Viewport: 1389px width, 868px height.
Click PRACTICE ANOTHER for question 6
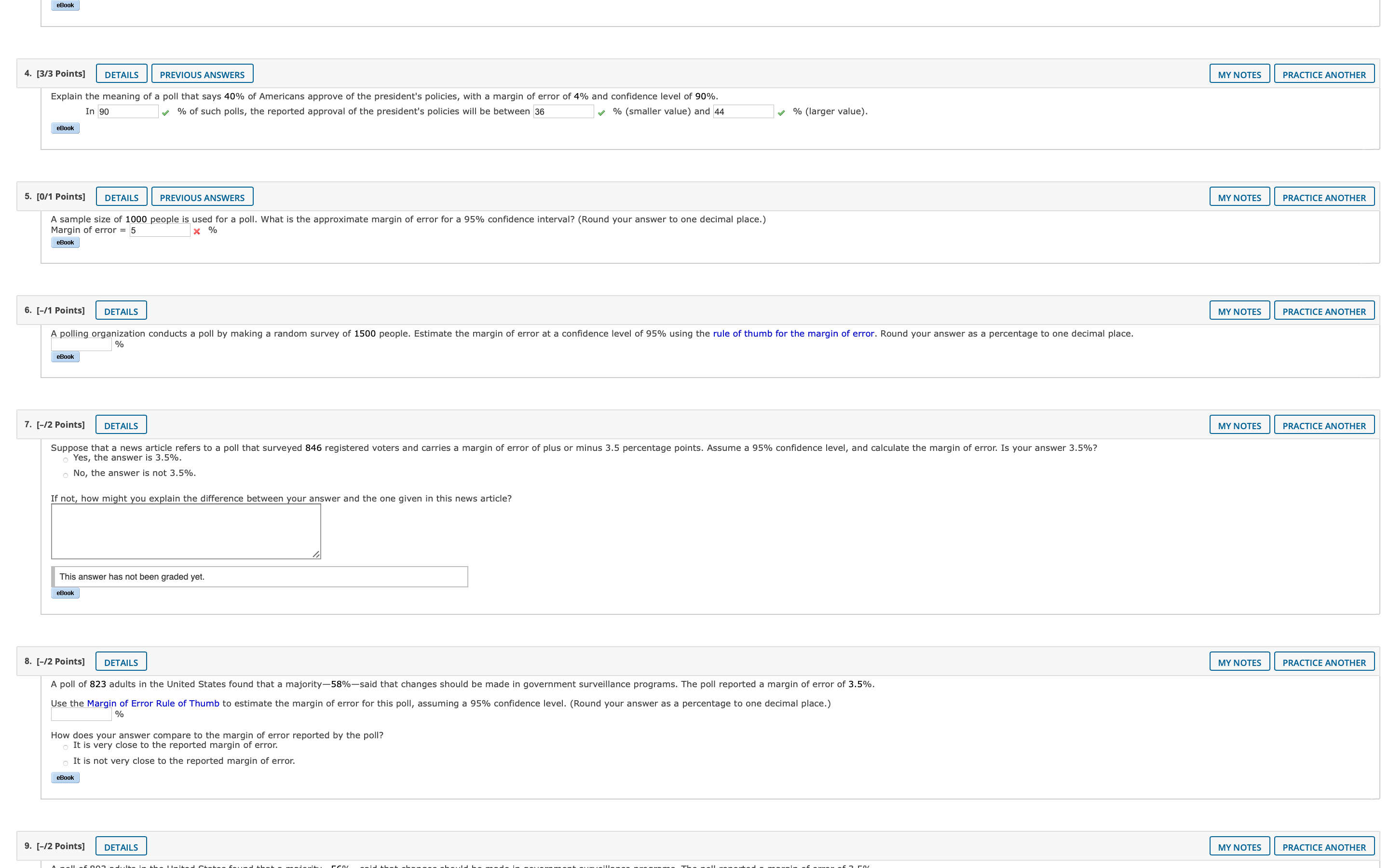[x=1323, y=311]
